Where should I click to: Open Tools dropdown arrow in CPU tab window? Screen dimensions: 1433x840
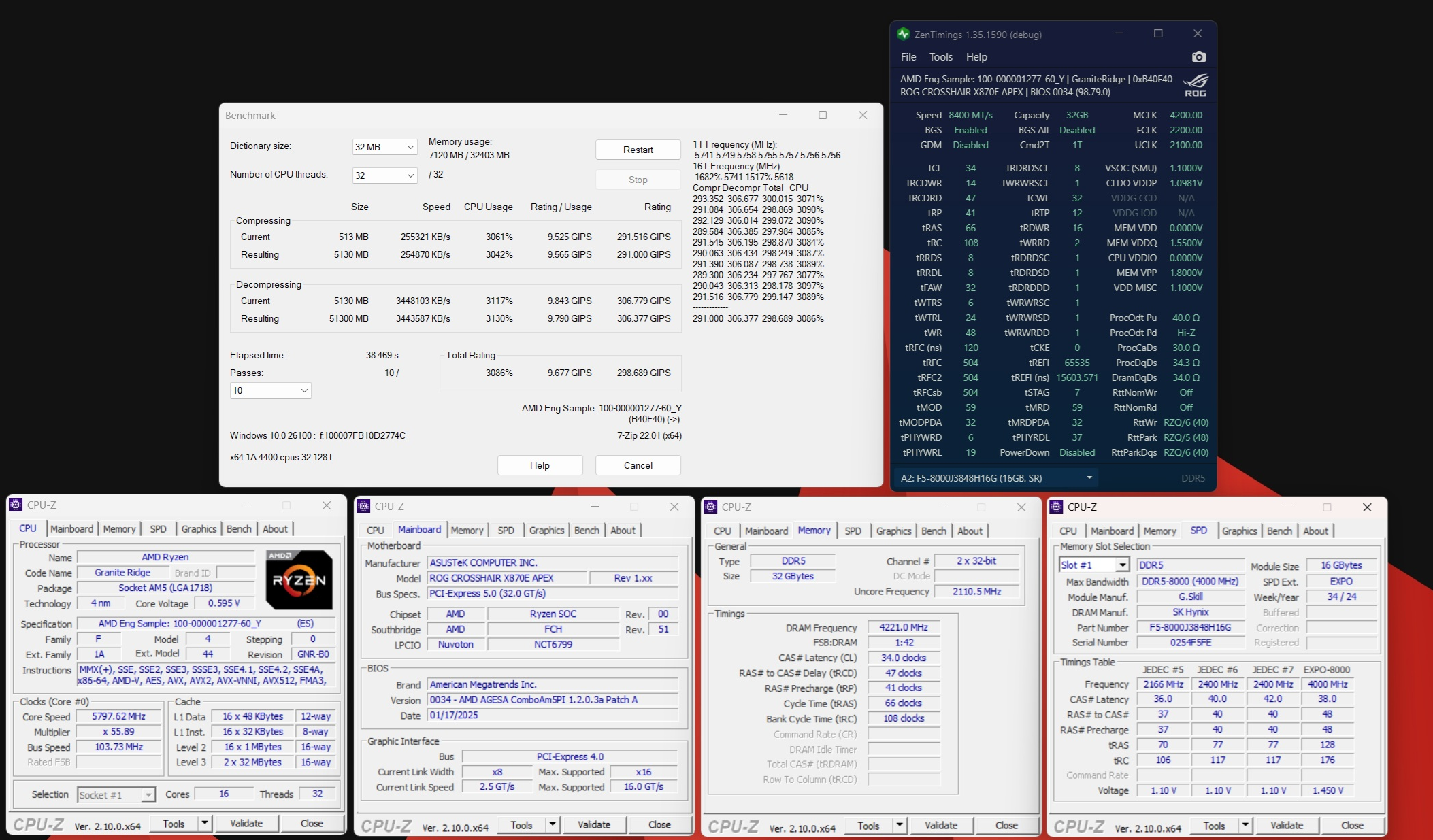[x=205, y=824]
